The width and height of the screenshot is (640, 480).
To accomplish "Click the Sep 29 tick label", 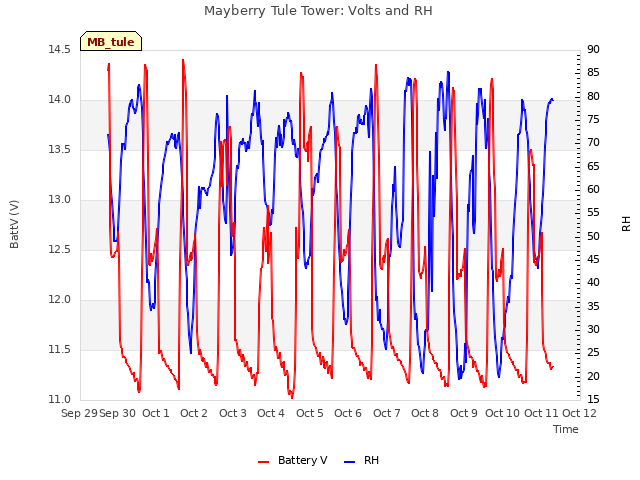I will point(79,413).
